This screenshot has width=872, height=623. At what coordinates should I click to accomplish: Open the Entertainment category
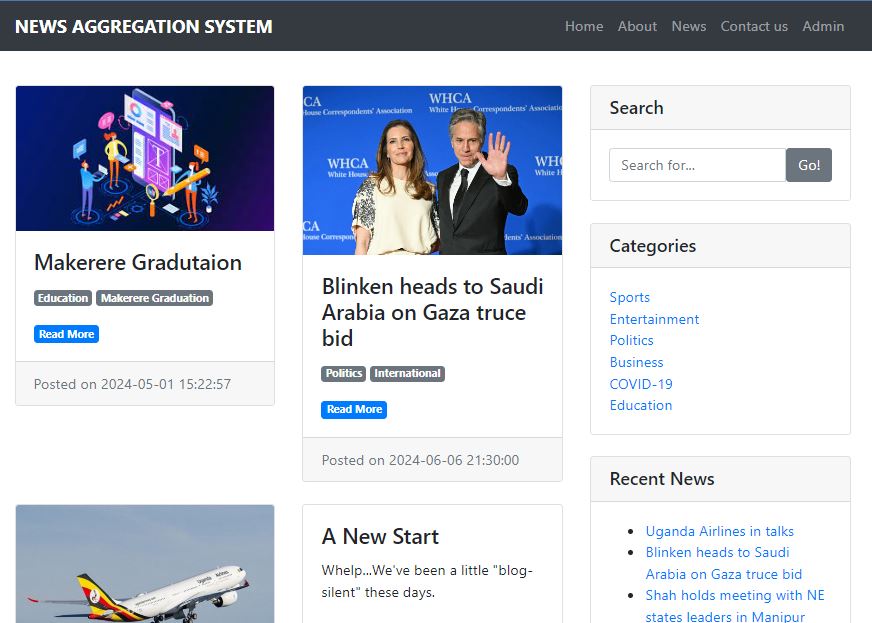(654, 319)
